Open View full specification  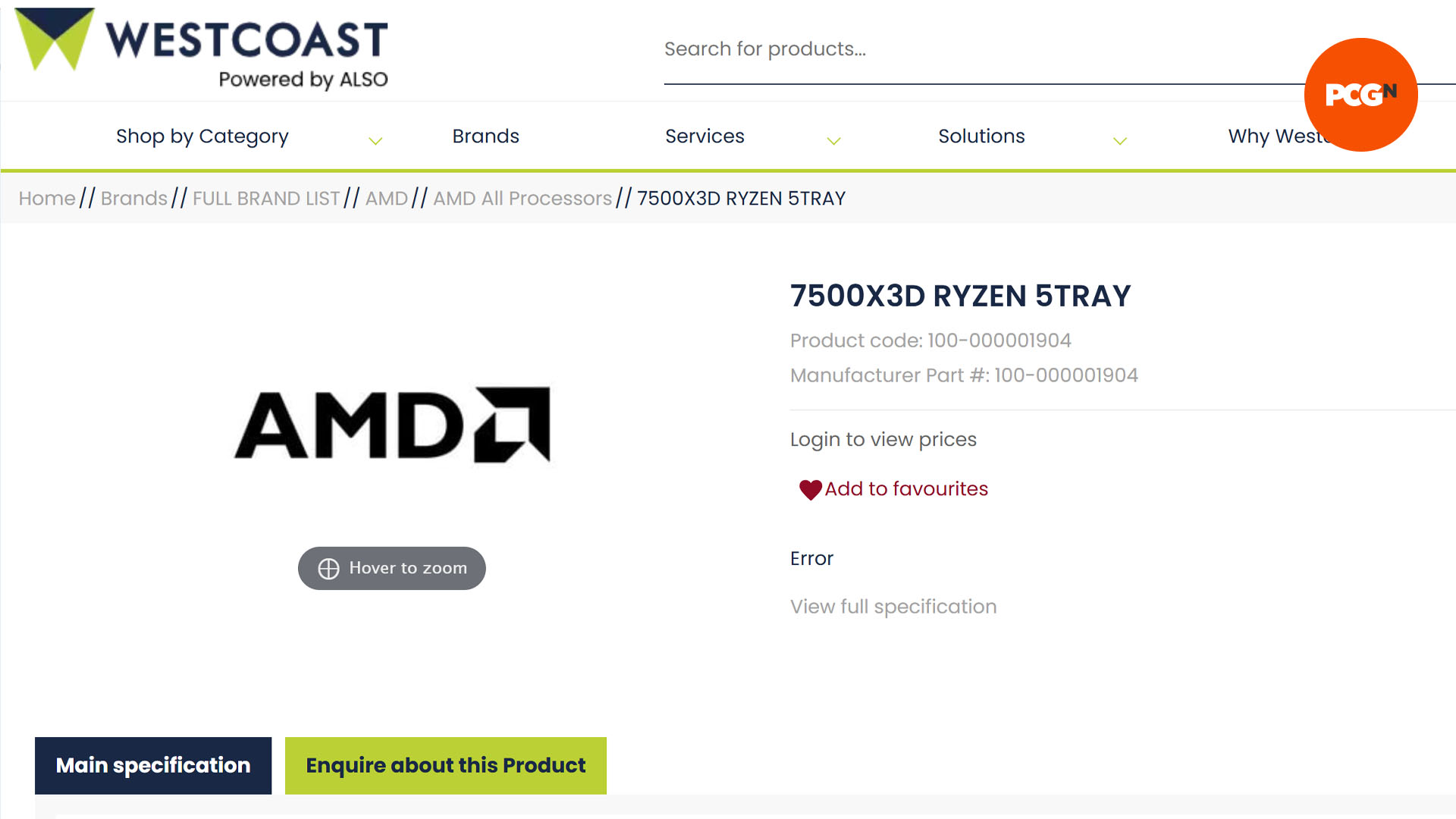click(x=893, y=606)
